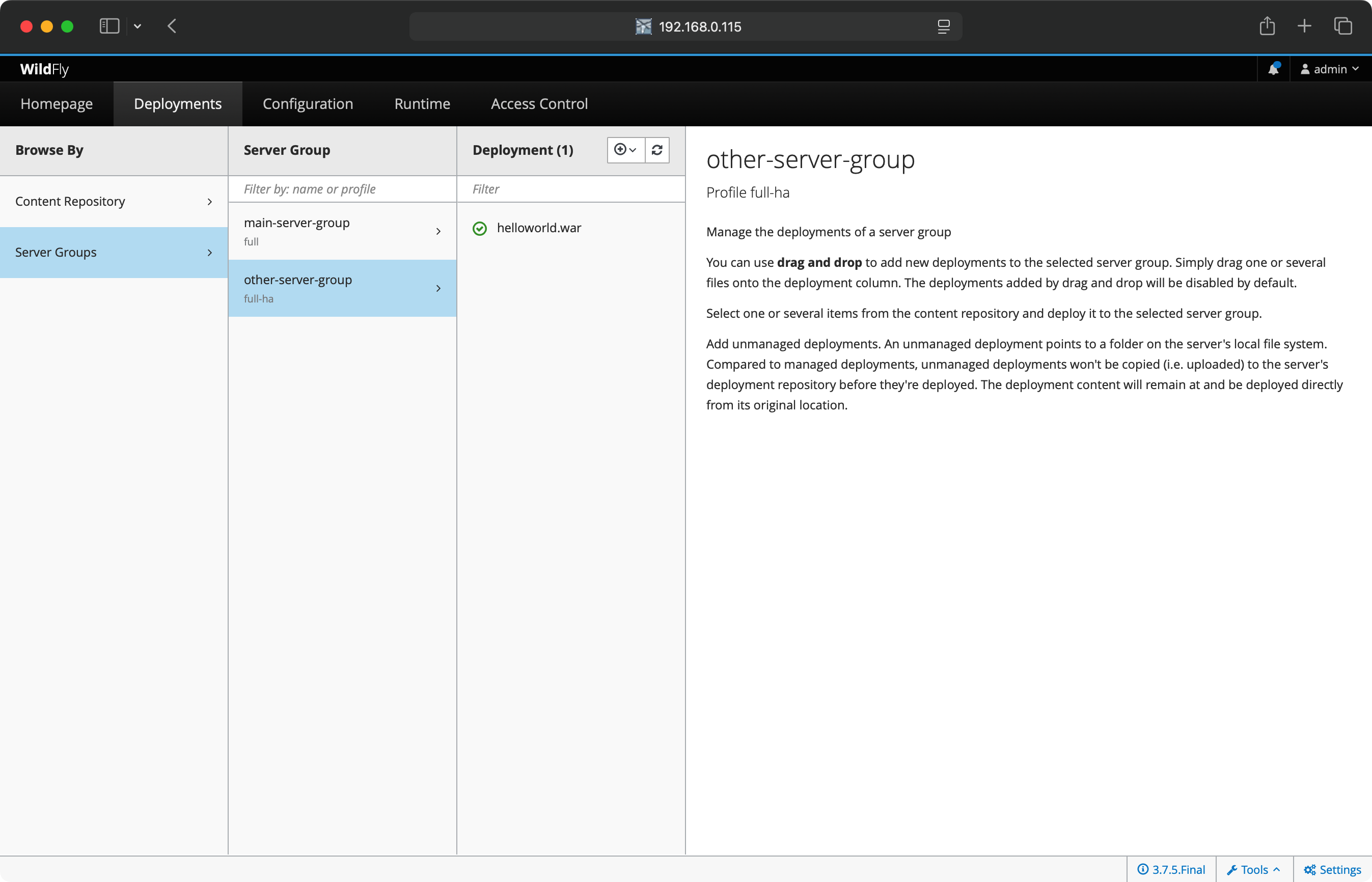The image size is (1372, 882).
Task: Click the bold 'drag and drop' text
Action: point(819,262)
